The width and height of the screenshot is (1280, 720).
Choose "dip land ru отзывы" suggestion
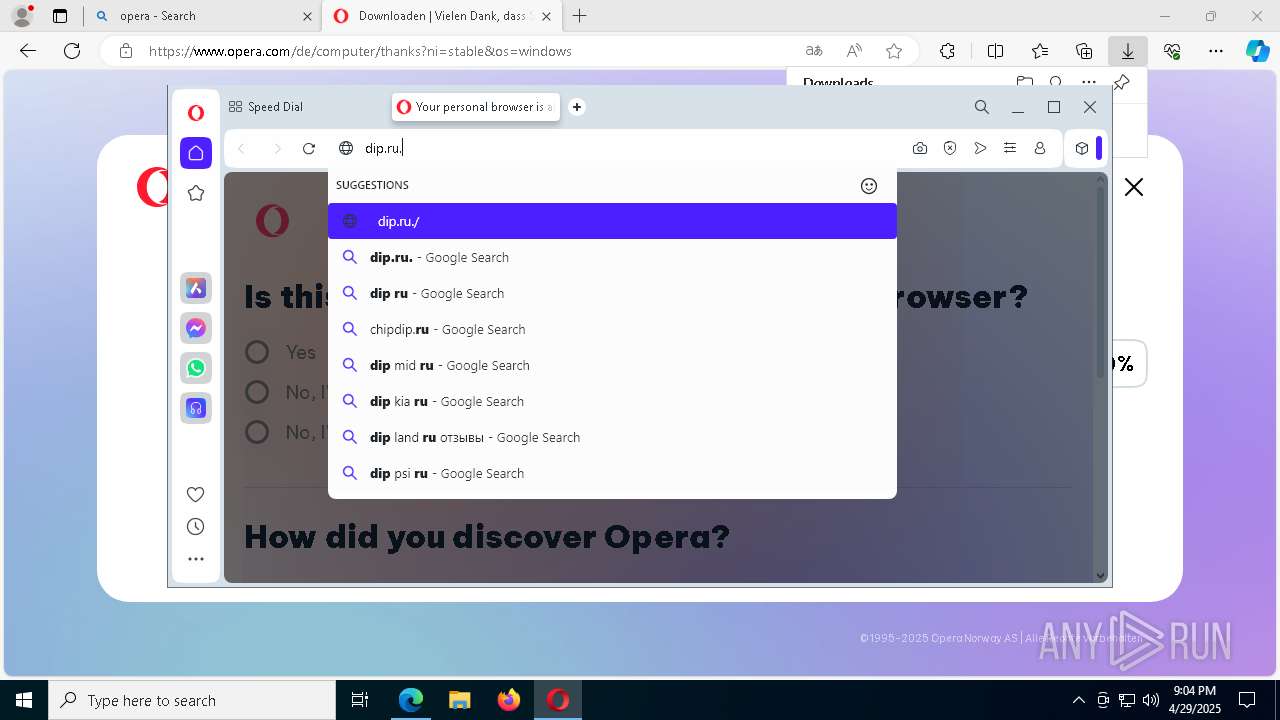click(612, 437)
